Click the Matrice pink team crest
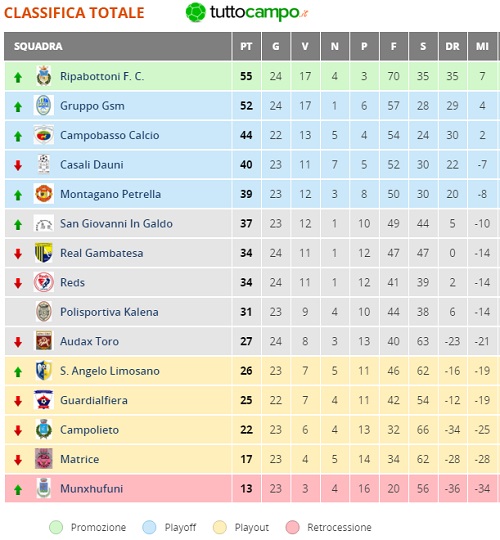The image size is (500, 540). (44, 459)
